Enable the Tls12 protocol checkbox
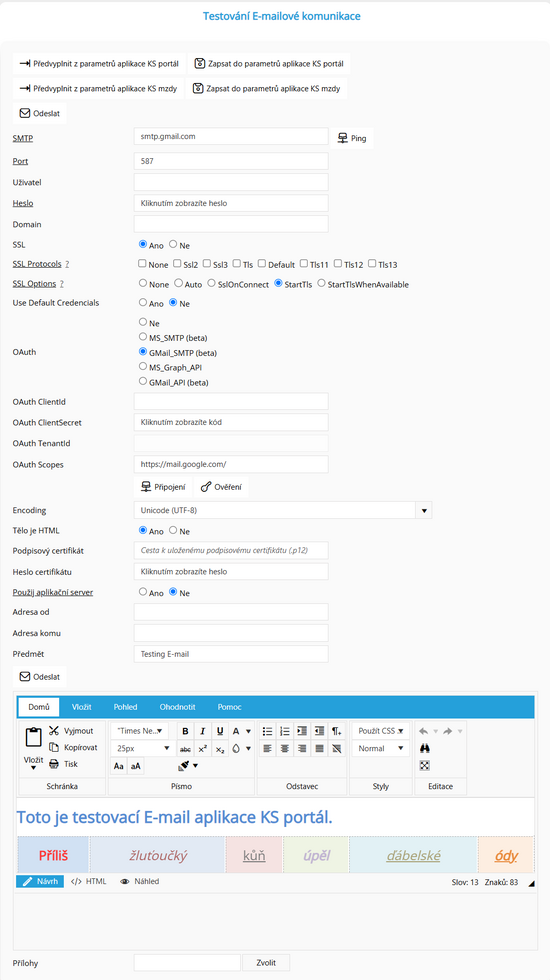 tap(338, 264)
